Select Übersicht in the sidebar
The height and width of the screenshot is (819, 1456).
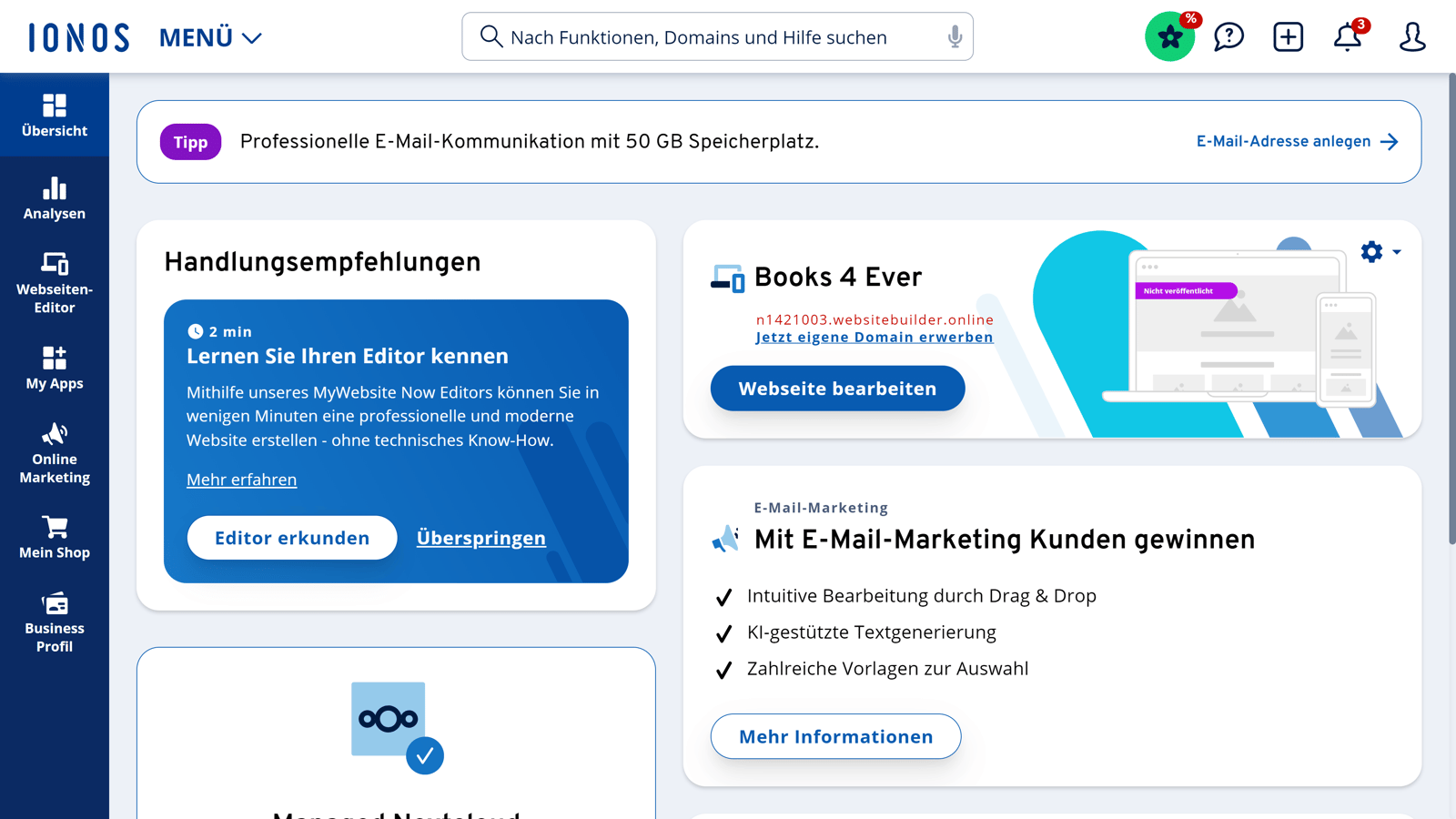(55, 115)
